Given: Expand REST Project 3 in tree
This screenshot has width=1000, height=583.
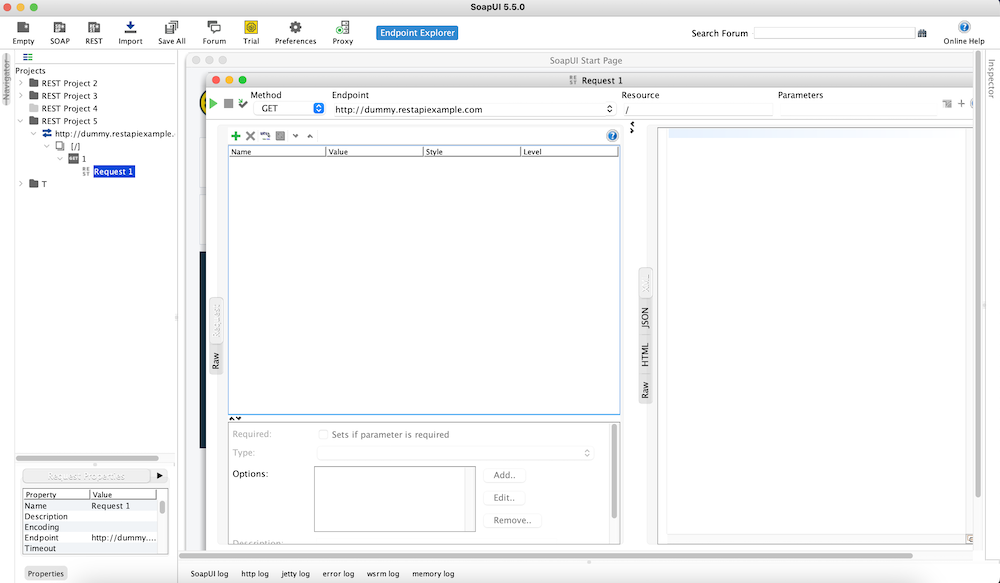Looking at the screenshot, I should click(21, 96).
